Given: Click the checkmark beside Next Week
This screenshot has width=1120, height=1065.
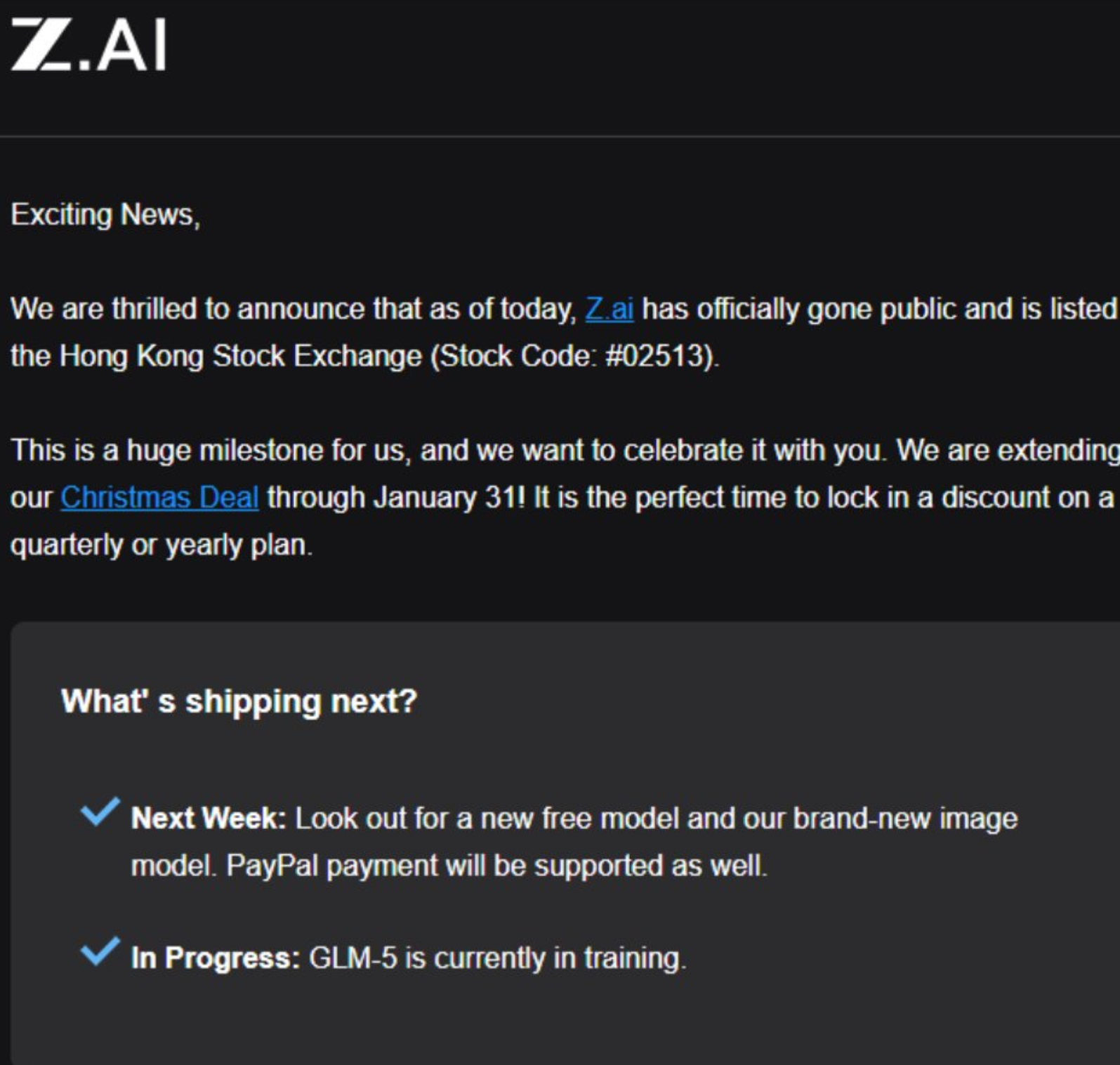Looking at the screenshot, I should [x=100, y=812].
